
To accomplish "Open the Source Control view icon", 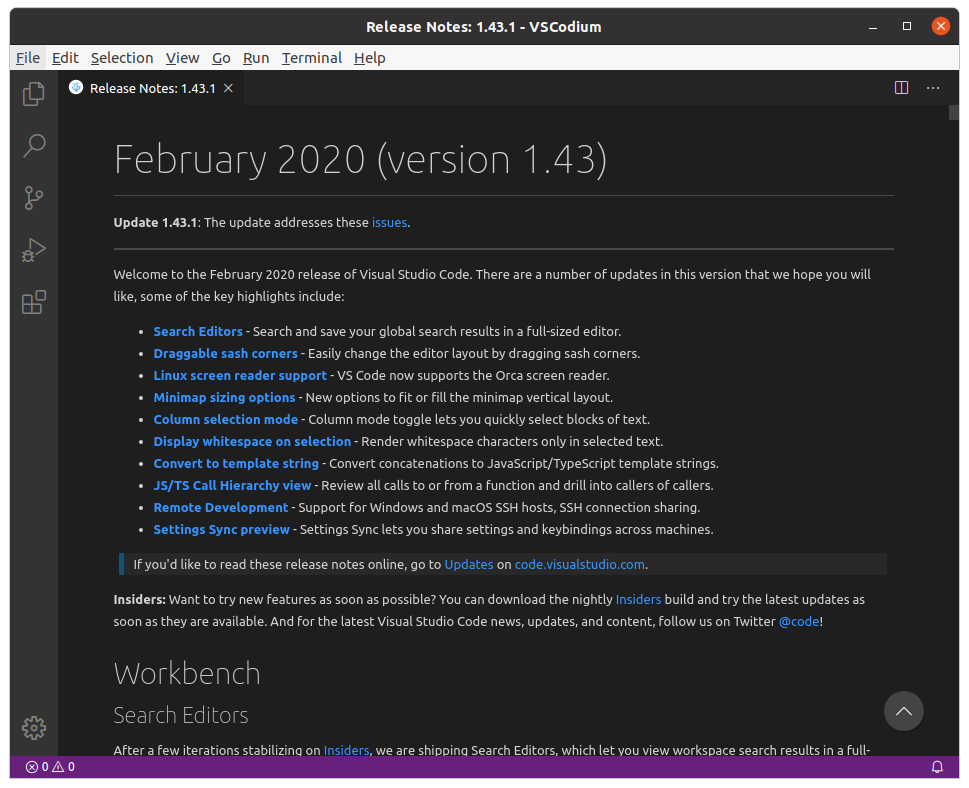I will click(34, 198).
